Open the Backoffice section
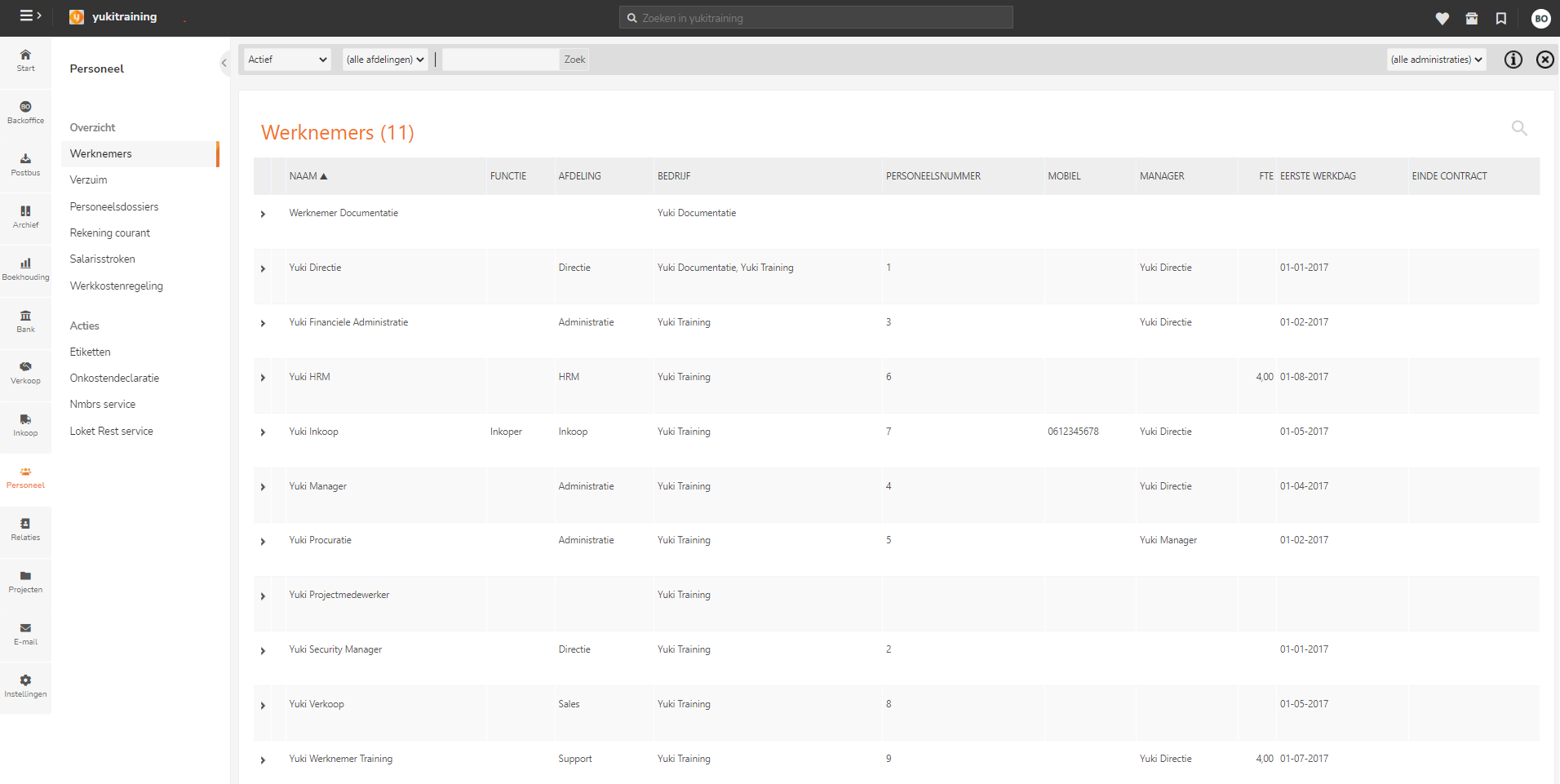This screenshot has width=1560, height=784. tap(25, 113)
